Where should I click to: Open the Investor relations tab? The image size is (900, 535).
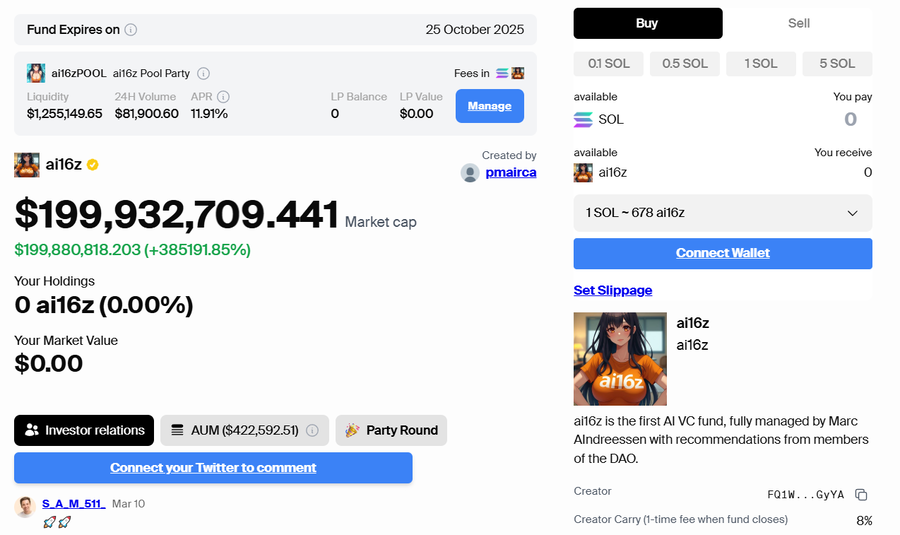(84, 431)
